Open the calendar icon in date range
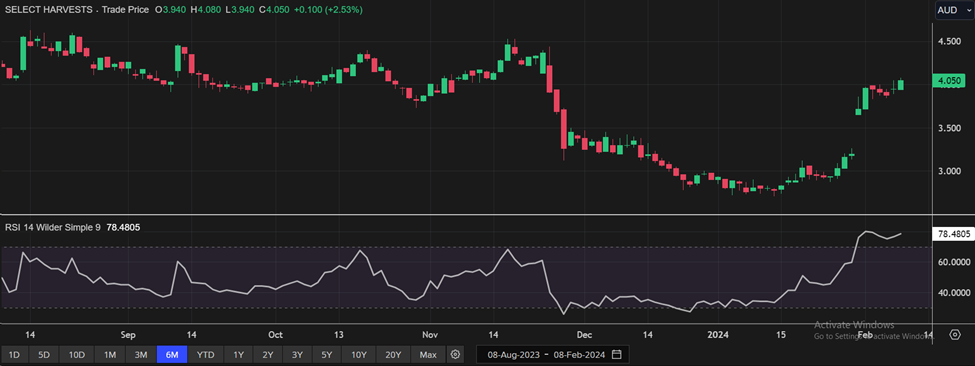This screenshot has width=975, height=366. click(x=616, y=355)
